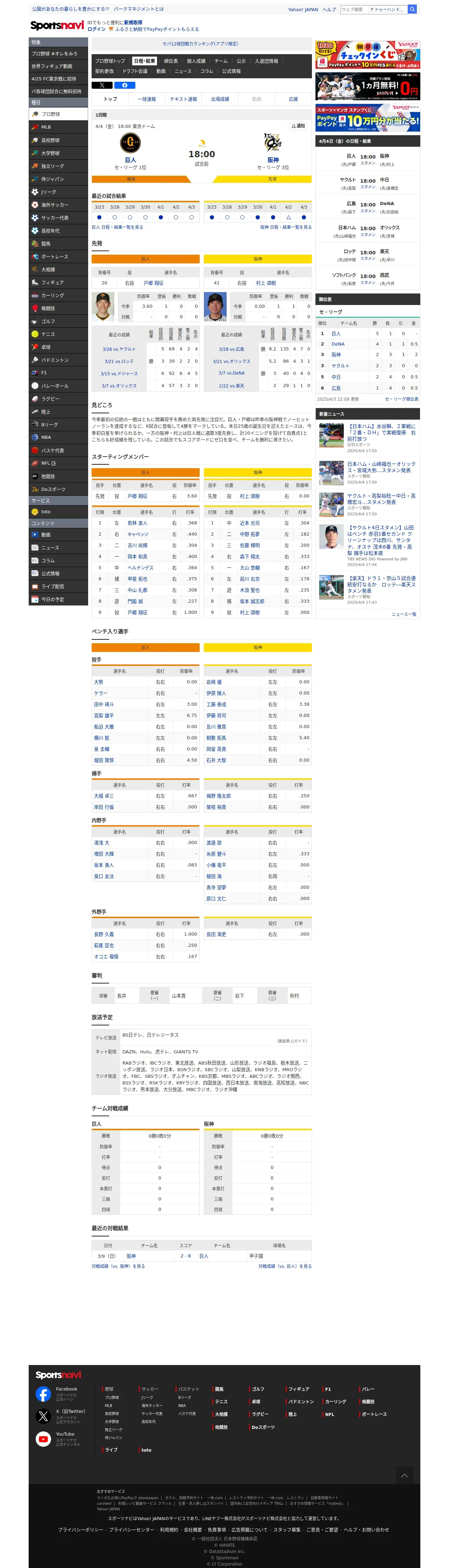This screenshot has height=1568, width=449.
Task: Open 近本 光司 in the starting lineup
Action: 250,523
